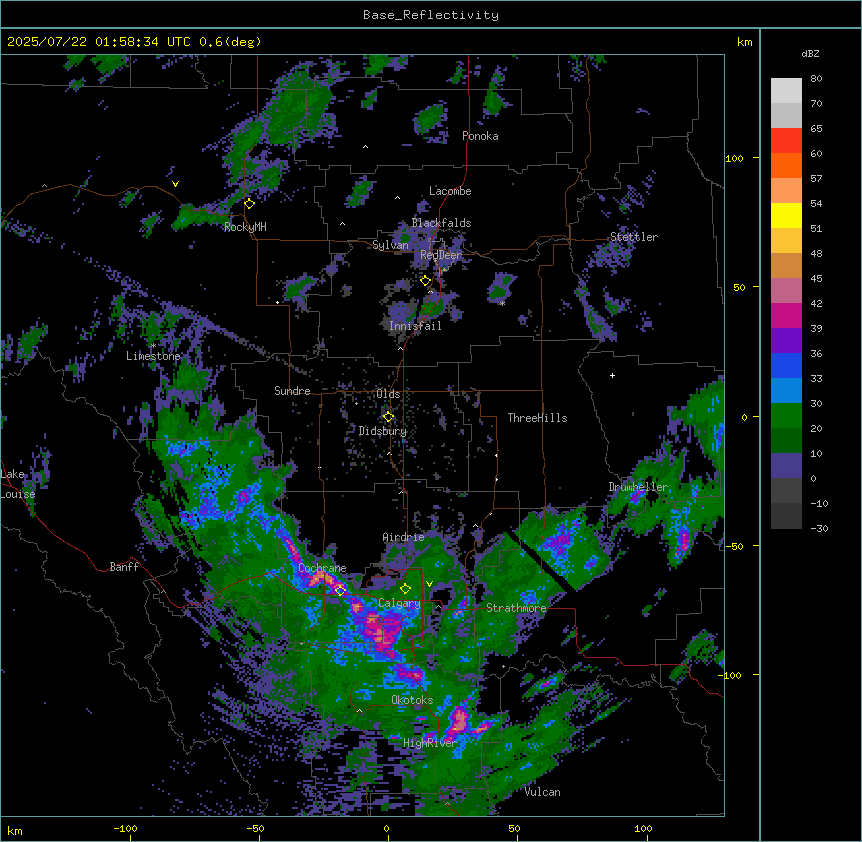Click the km label on the horizontal axis
The height and width of the screenshot is (842, 862).
(15, 830)
